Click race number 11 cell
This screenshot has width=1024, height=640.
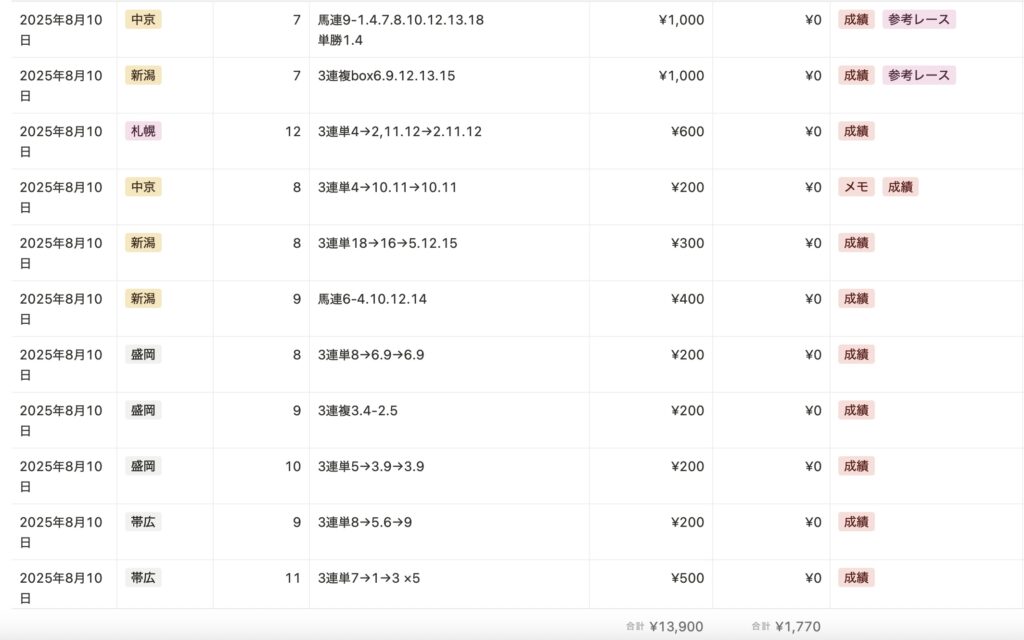(x=261, y=584)
